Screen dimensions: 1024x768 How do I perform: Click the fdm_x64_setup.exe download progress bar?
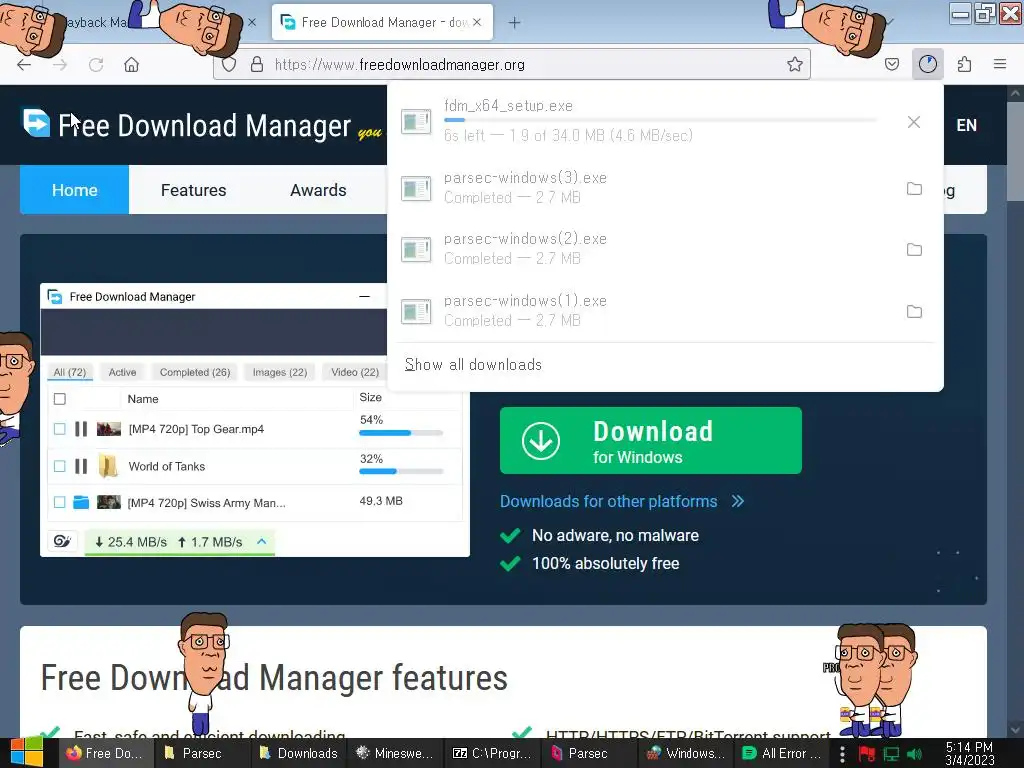point(660,120)
